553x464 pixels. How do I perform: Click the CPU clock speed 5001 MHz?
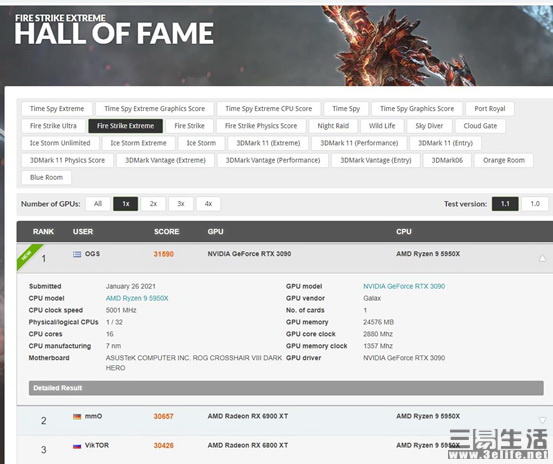click(x=121, y=310)
